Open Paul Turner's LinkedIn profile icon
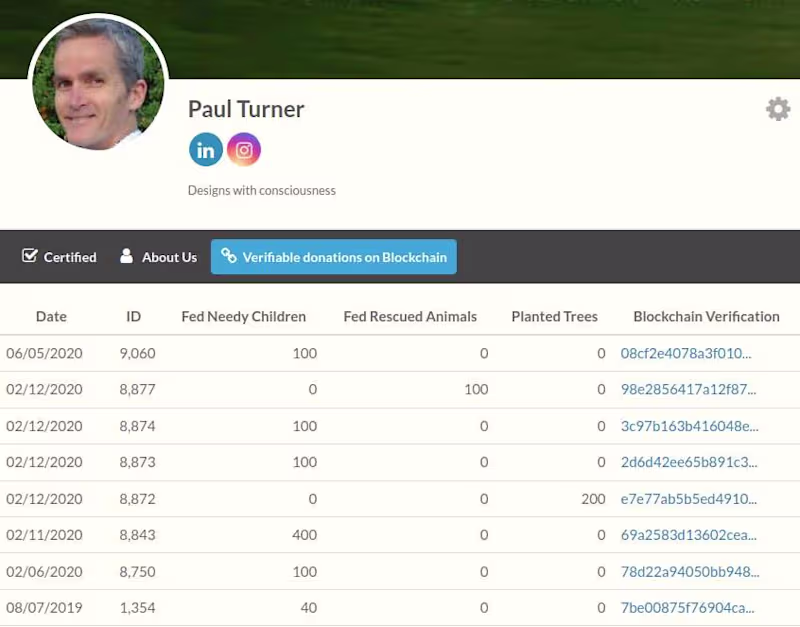 click(206, 149)
